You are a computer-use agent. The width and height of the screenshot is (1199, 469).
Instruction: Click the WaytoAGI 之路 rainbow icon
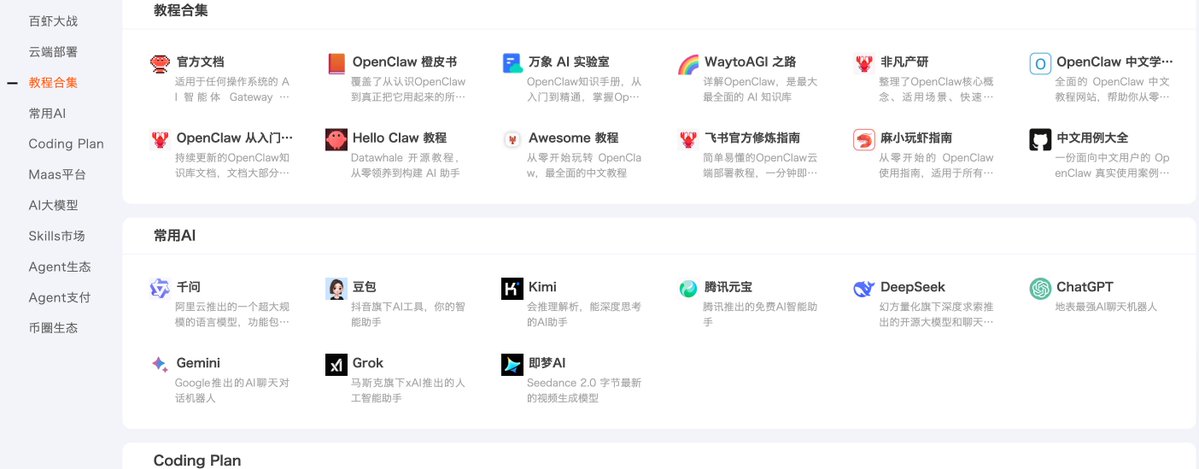[688, 64]
